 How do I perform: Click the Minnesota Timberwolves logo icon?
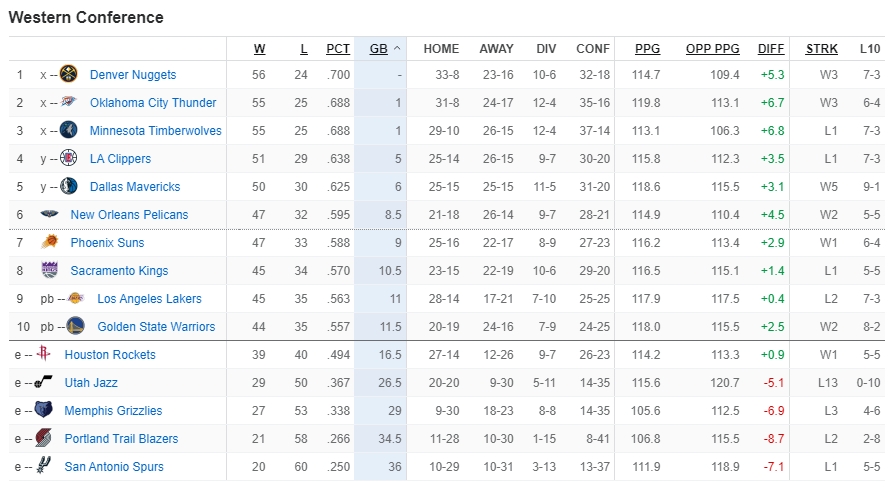pyautogui.click(x=69, y=131)
